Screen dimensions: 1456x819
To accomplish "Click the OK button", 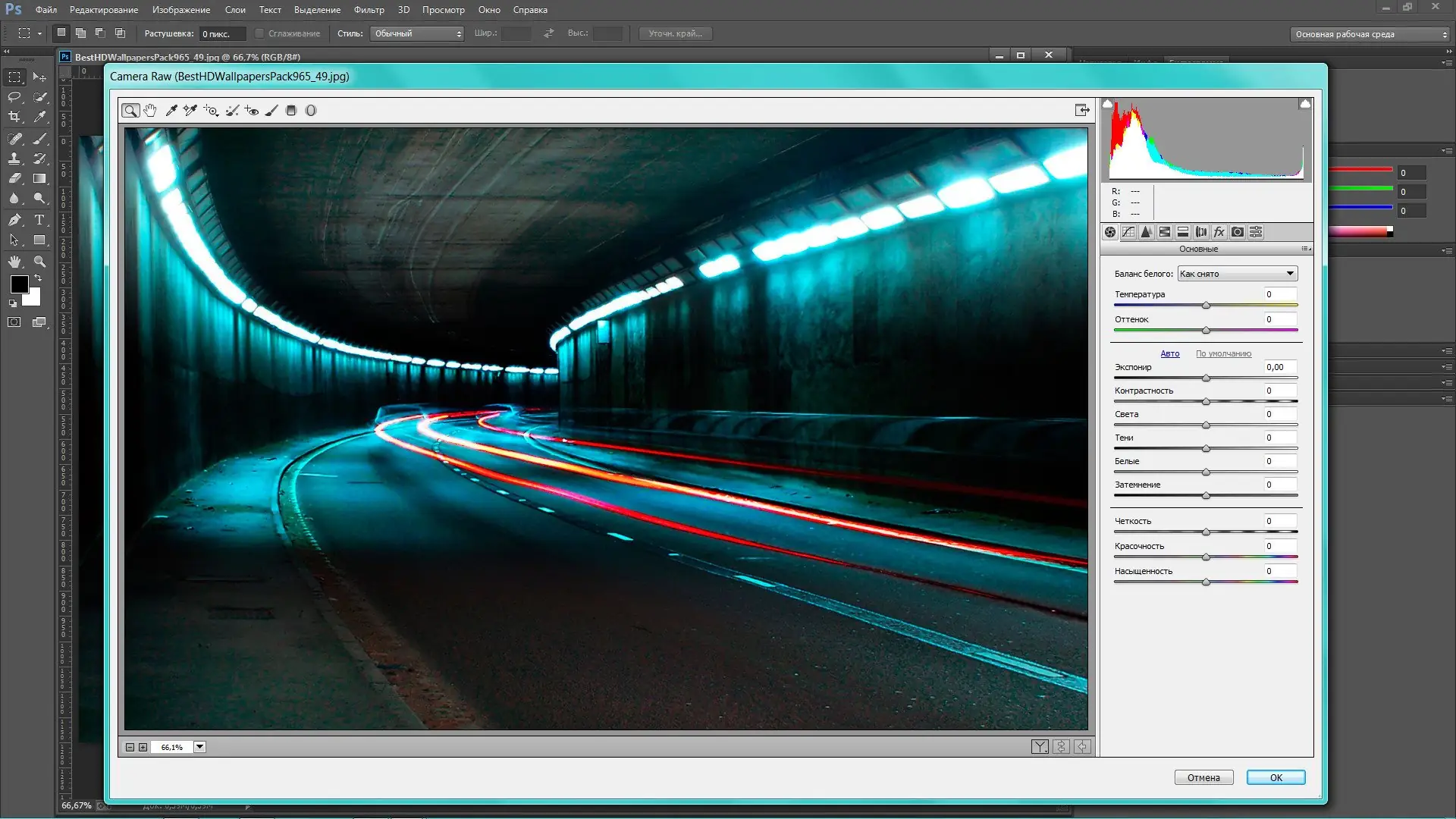I will coord(1276,777).
